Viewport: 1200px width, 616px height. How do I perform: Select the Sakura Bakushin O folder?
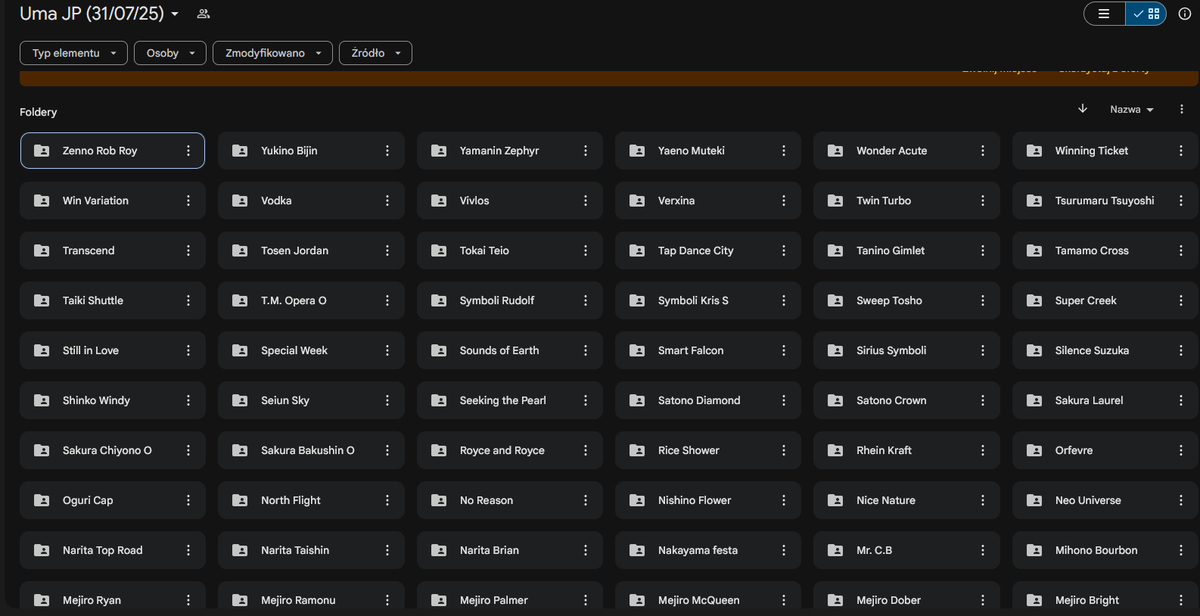pyautogui.click(x=311, y=451)
